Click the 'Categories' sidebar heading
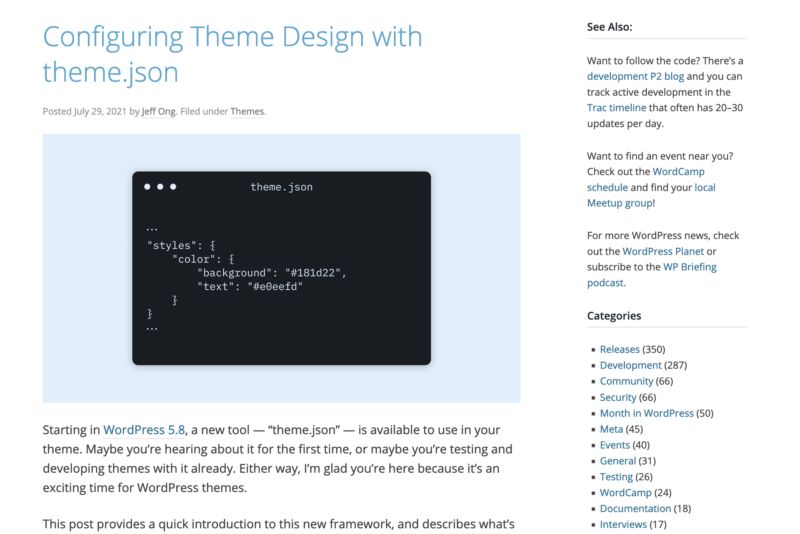 614,316
